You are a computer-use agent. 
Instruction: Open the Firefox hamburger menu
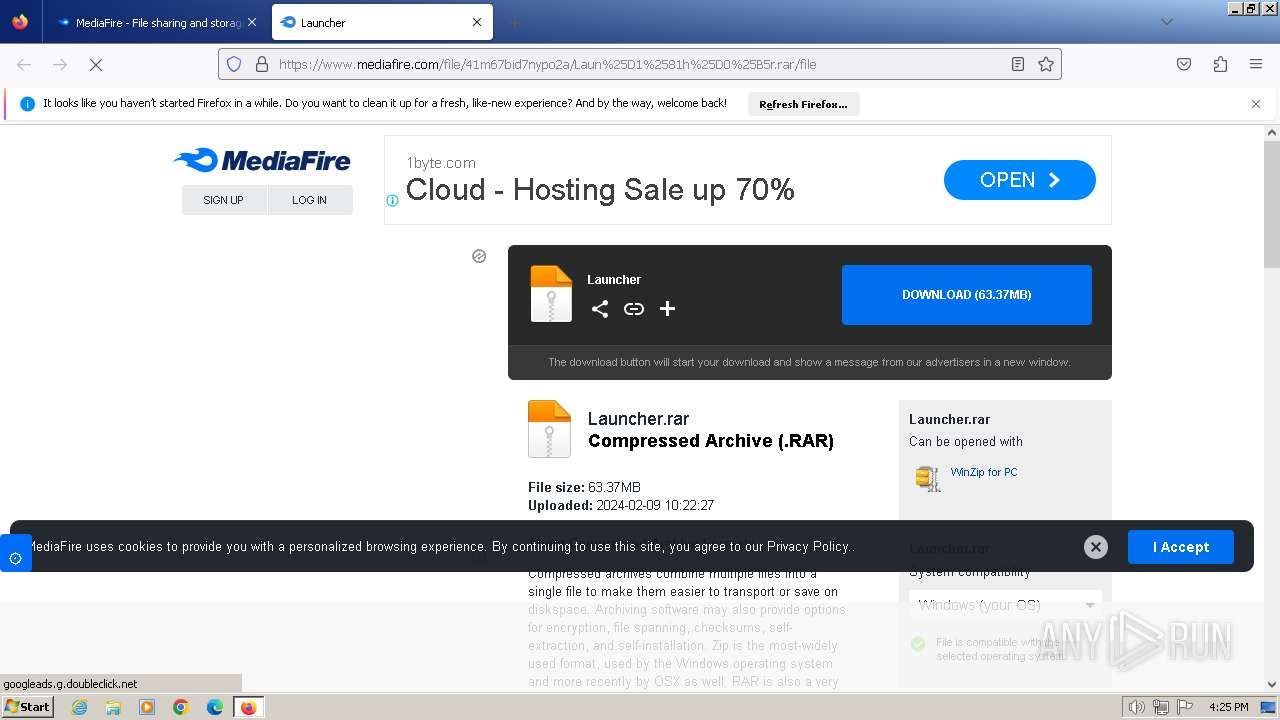pyautogui.click(x=1256, y=64)
